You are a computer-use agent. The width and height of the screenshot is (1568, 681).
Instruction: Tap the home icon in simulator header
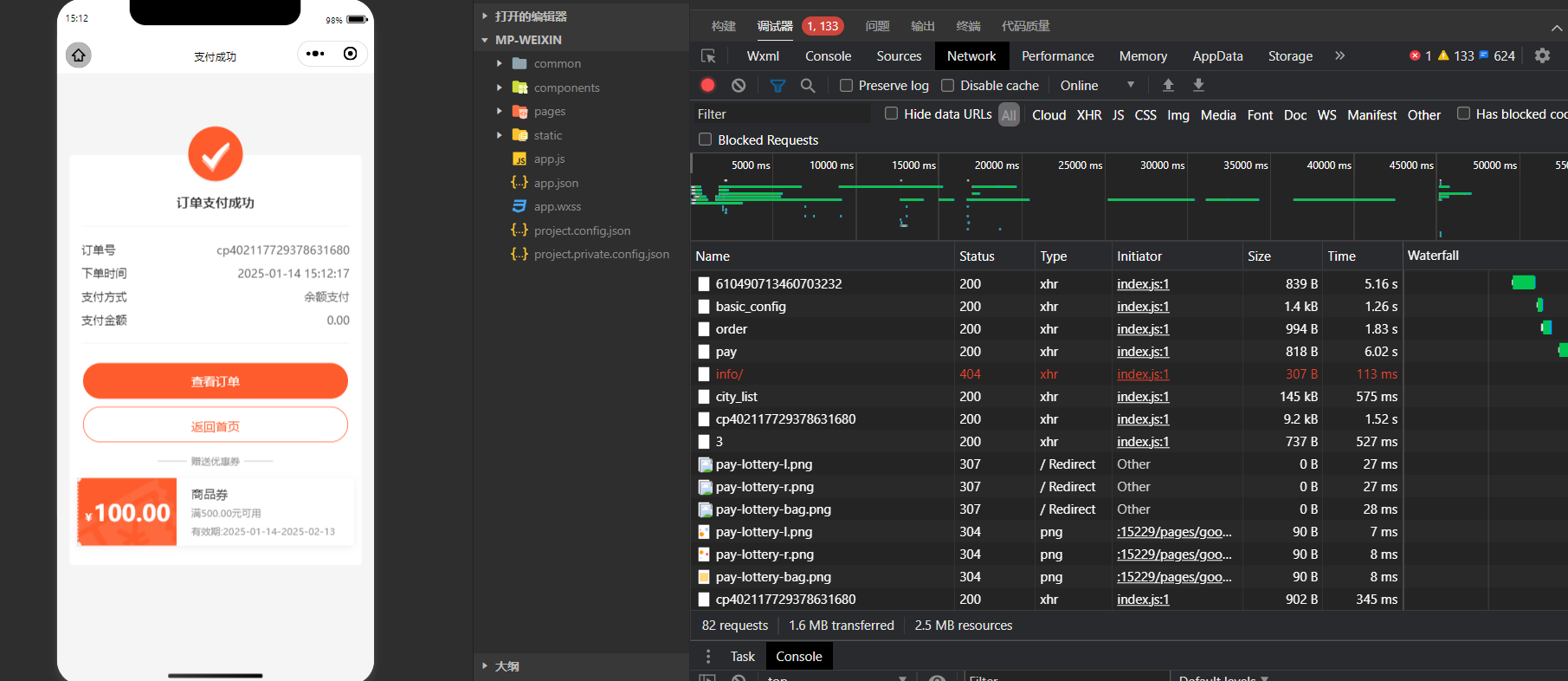[x=79, y=55]
